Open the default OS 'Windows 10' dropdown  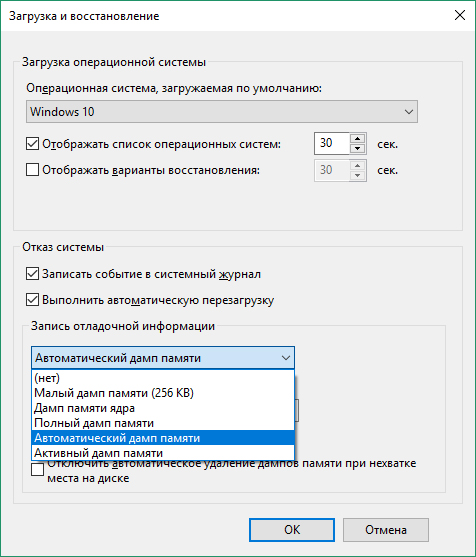pos(222,112)
